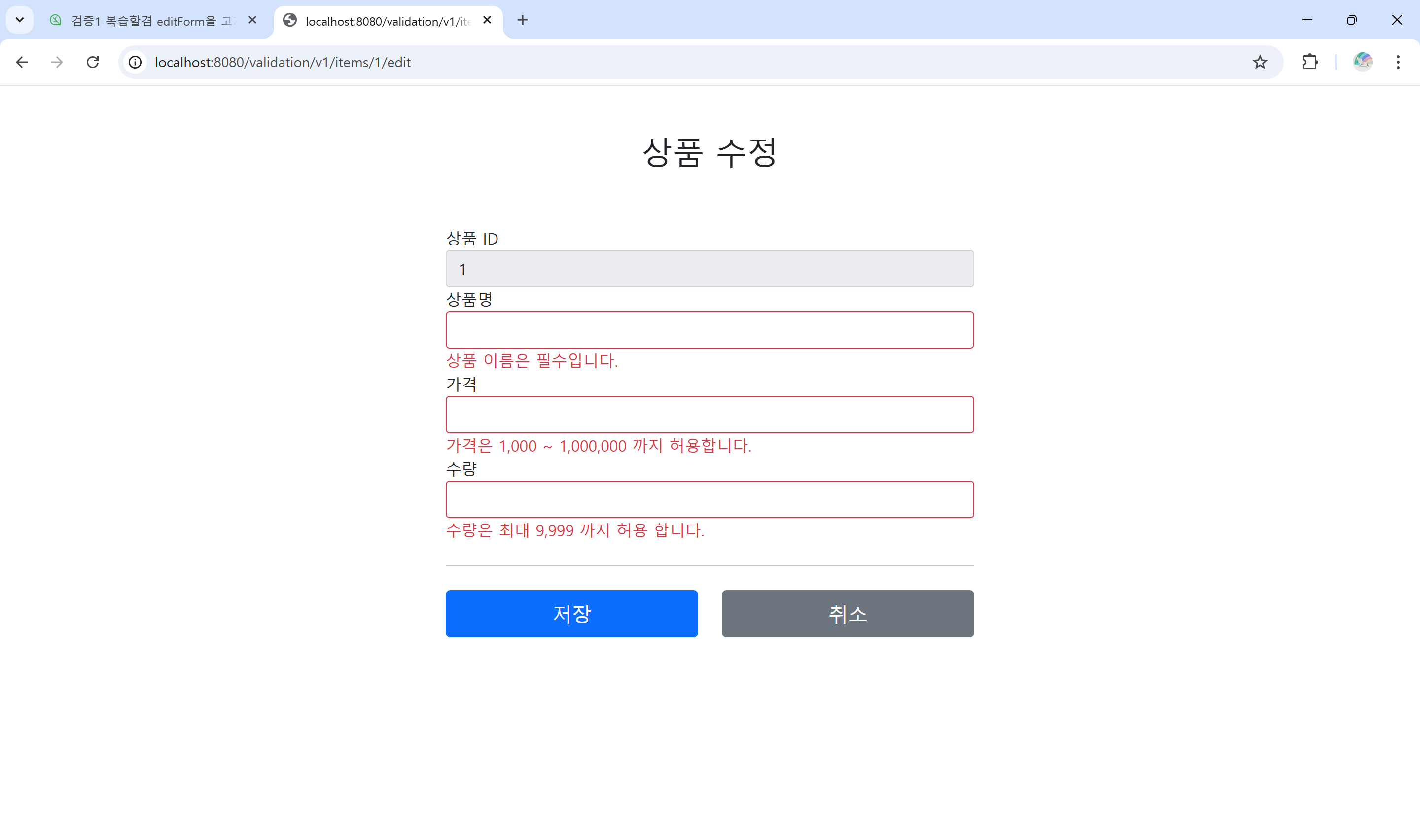Minimize the Chrome window
Viewport: 1420px width, 840px height.
(1307, 20)
